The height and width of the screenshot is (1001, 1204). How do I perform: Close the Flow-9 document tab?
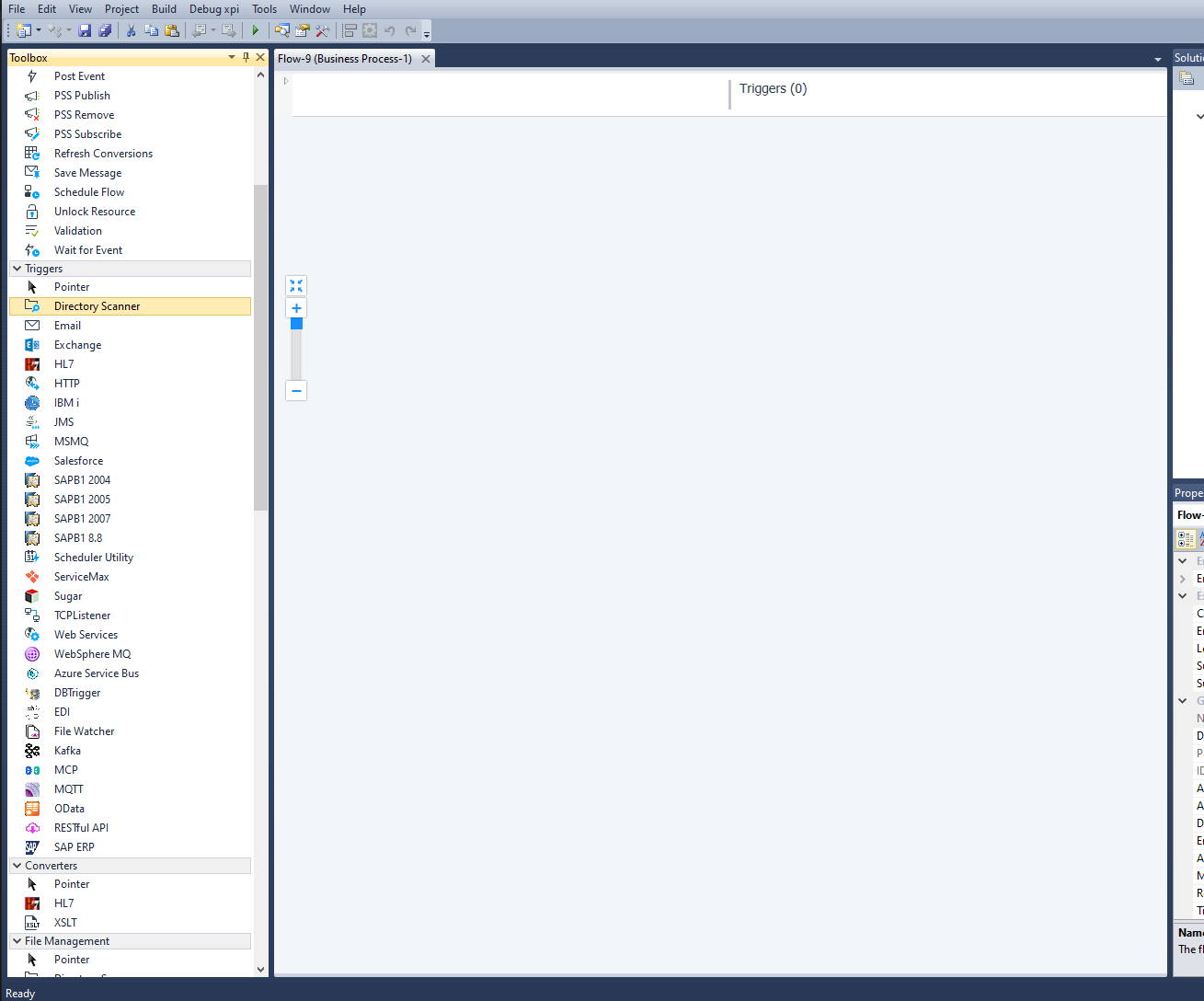(426, 59)
